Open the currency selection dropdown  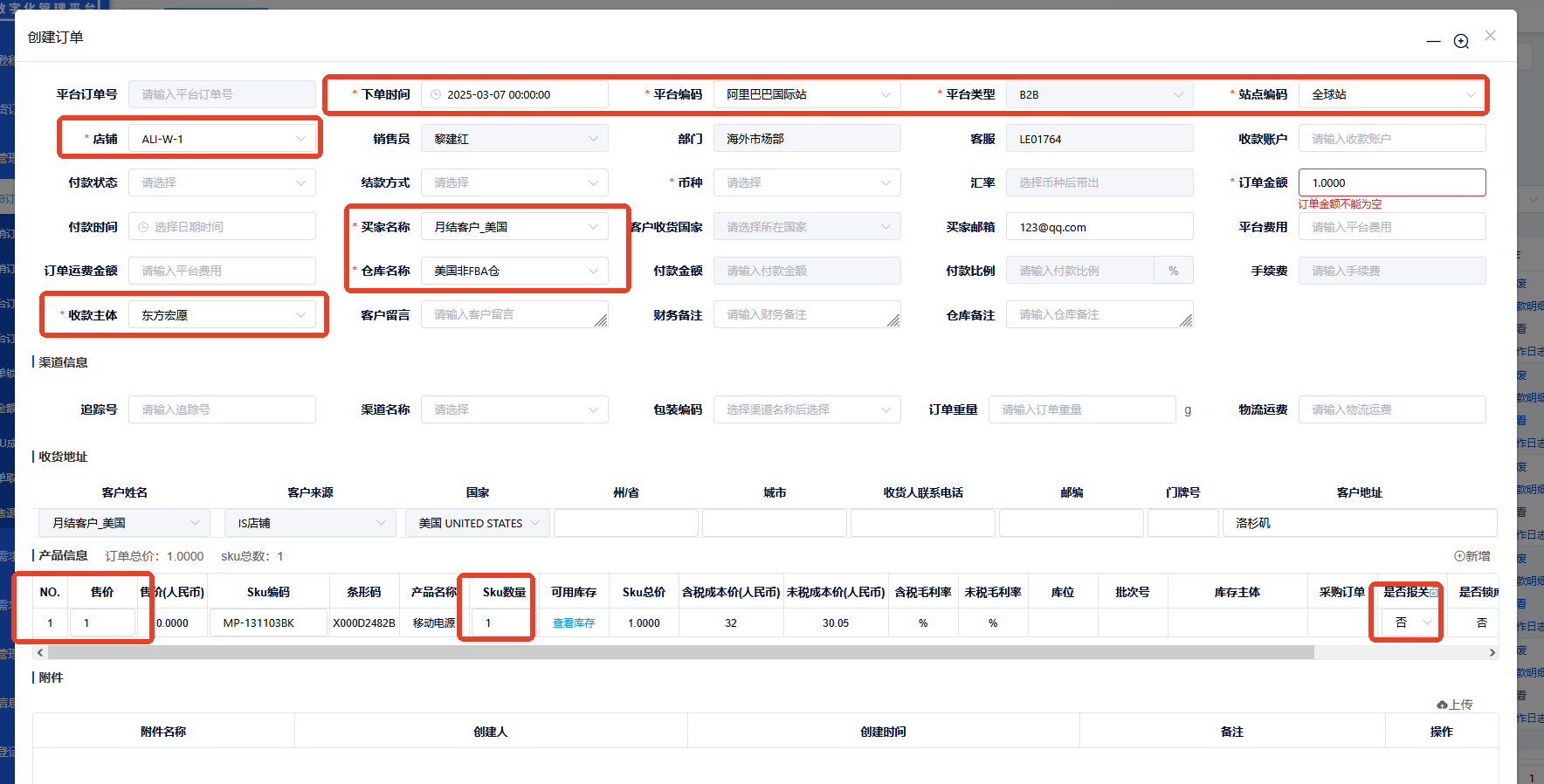[806, 182]
